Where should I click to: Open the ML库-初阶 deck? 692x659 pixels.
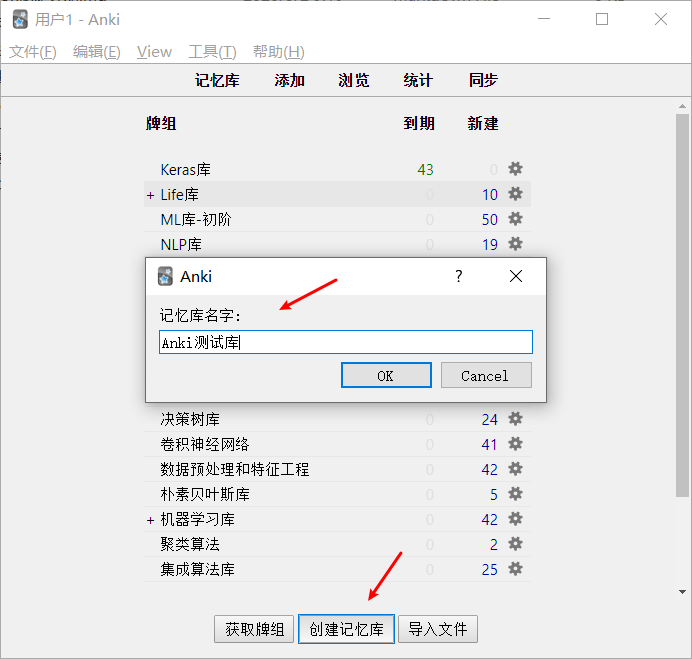pos(196,219)
